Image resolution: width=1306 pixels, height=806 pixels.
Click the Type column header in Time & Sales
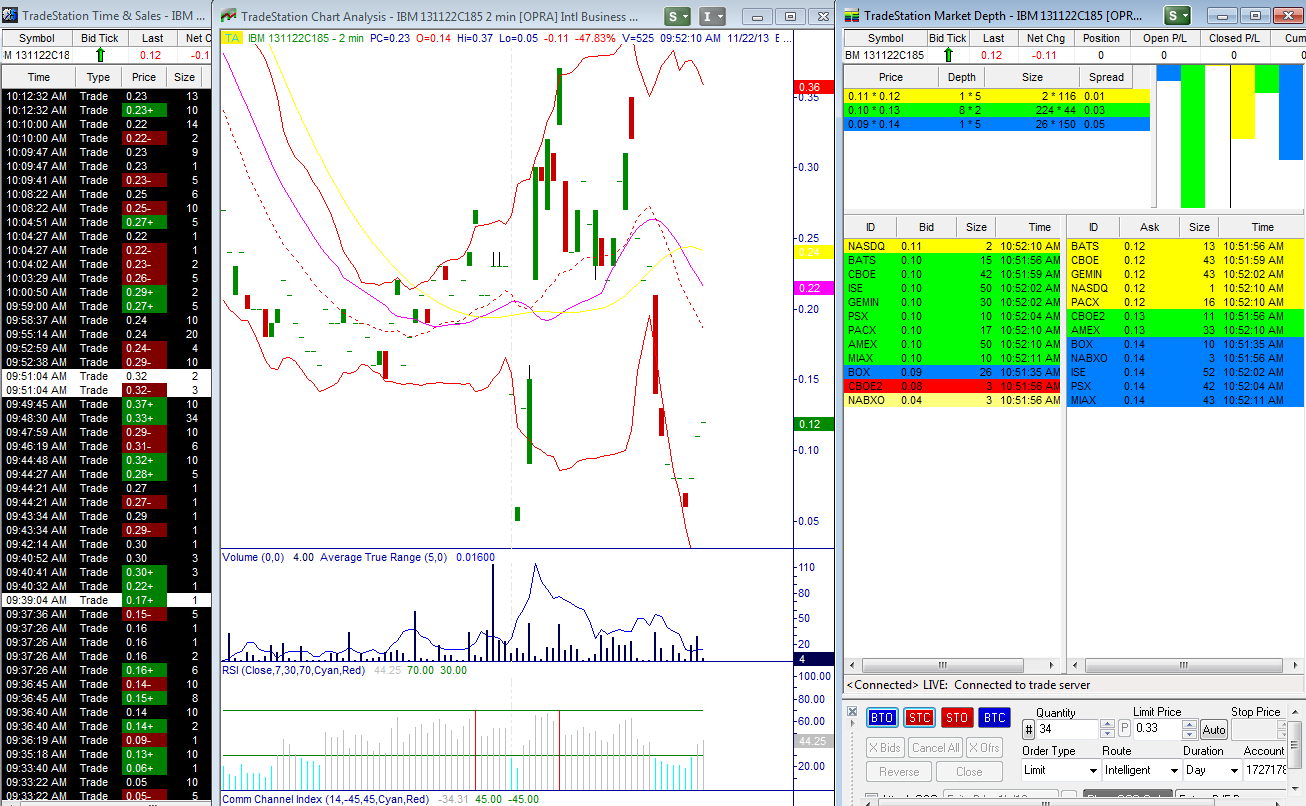coord(98,77)
